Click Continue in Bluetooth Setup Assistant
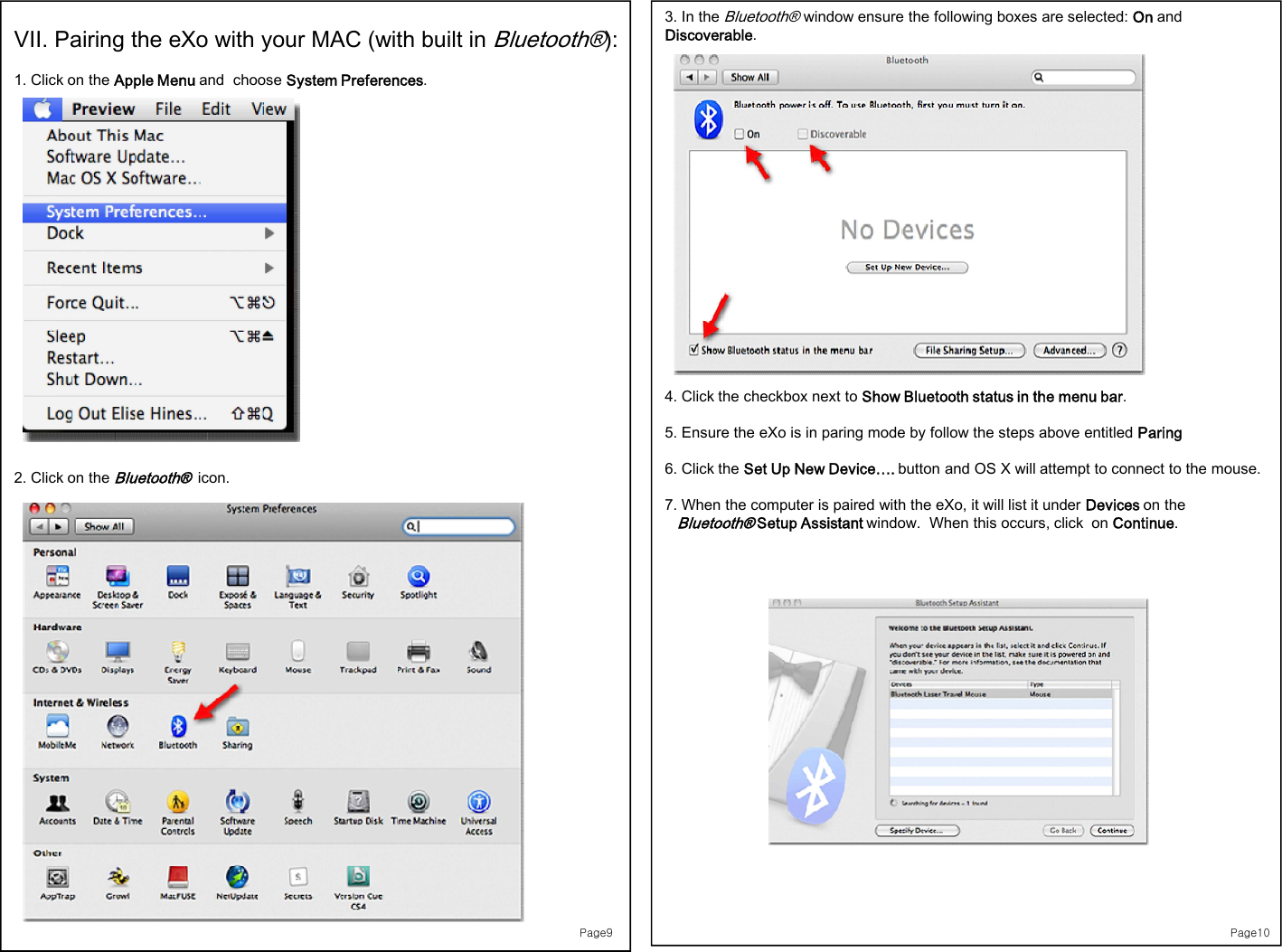 pos(1112,830)
